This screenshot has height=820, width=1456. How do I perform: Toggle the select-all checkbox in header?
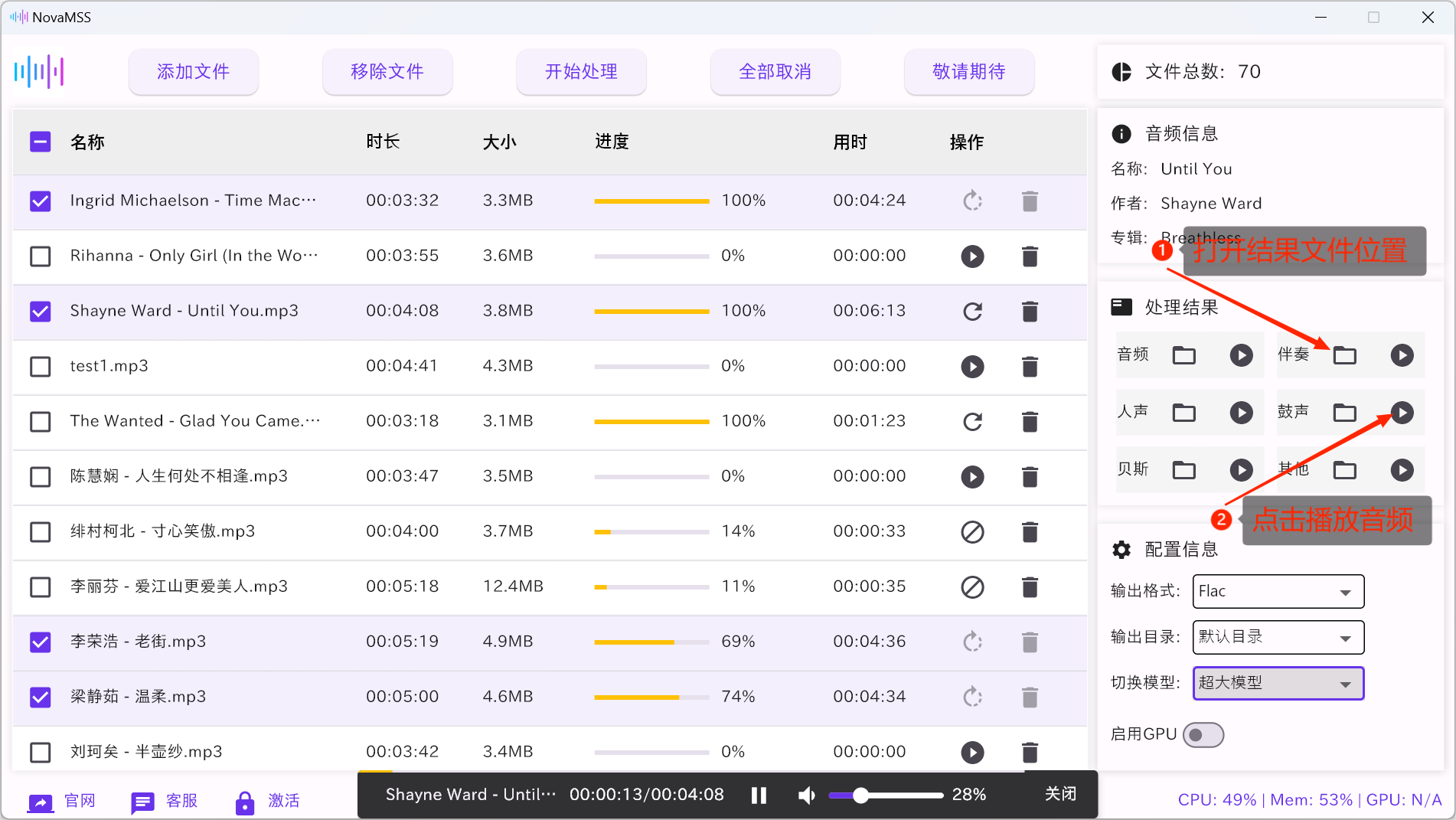pyautogui.click(x=40, y=141)
